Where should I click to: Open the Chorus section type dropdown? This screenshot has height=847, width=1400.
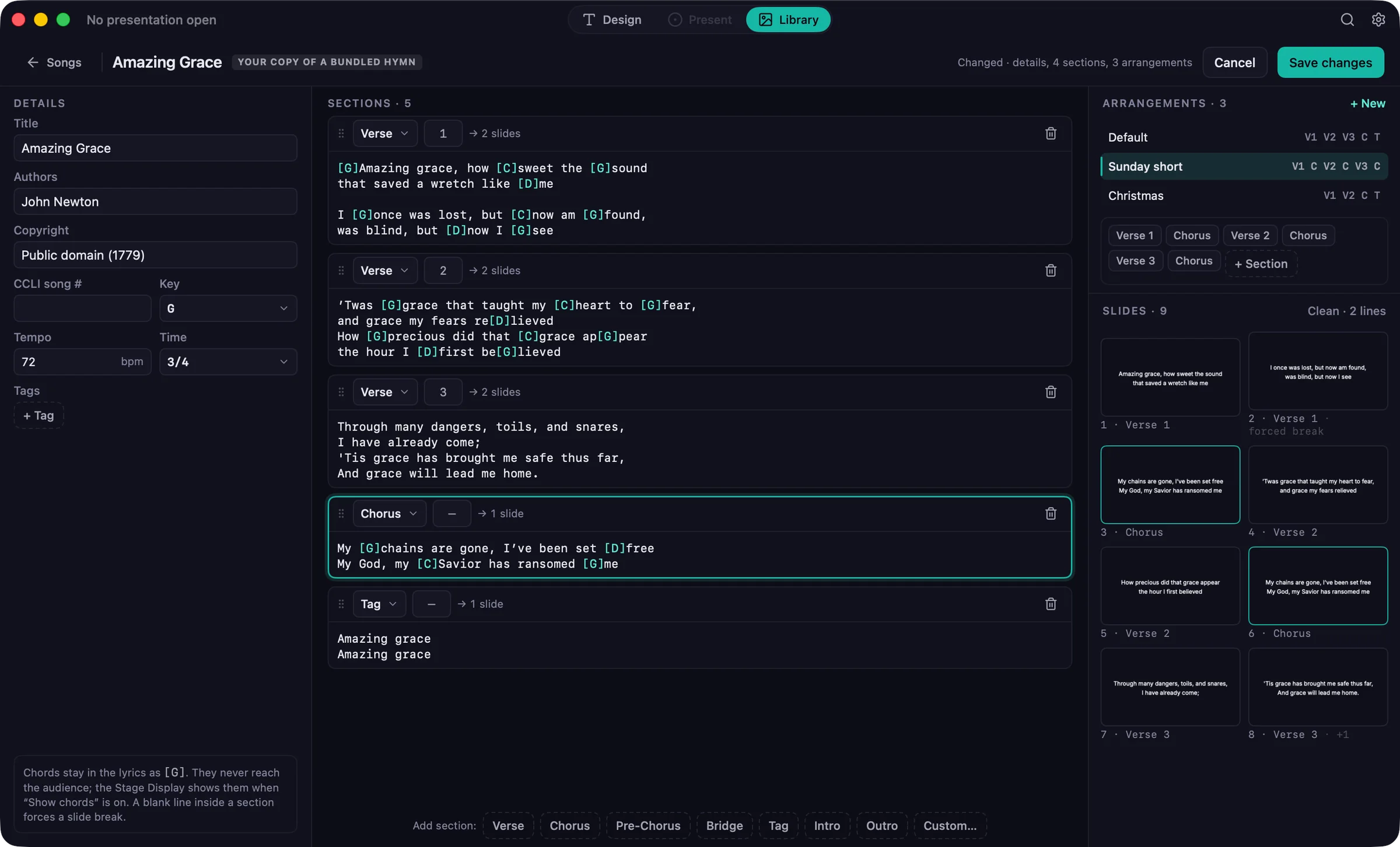(x=389, y=513)
